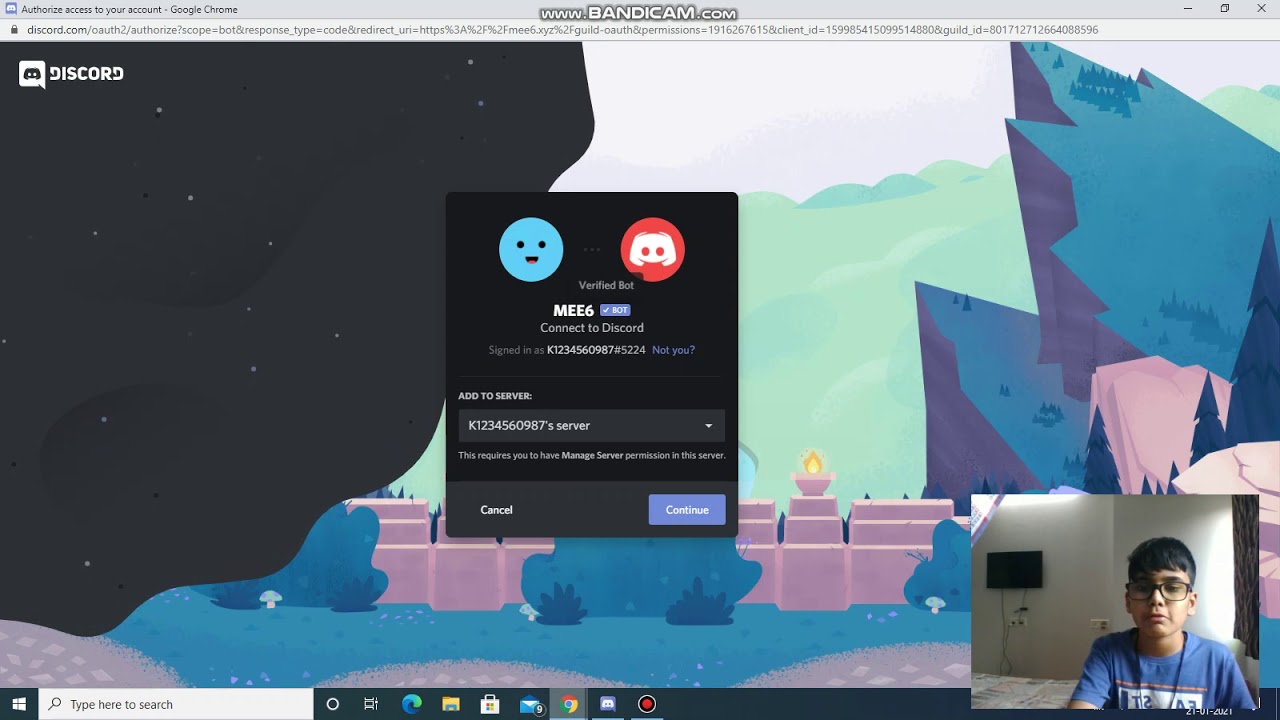Click the 'Not you?' link
1280x720 pixels.
pyautogui.click(x=673, y=350)
